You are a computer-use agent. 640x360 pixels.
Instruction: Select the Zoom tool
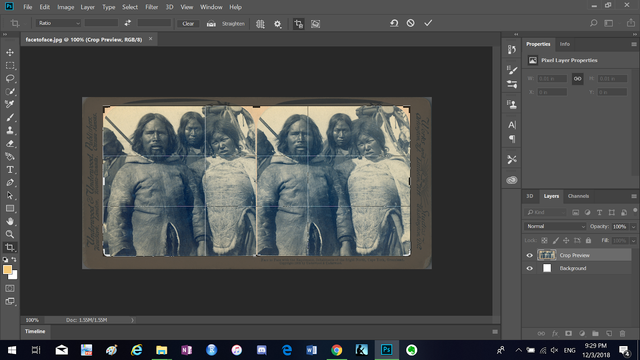pyautogui.click(x=10, y=234)
